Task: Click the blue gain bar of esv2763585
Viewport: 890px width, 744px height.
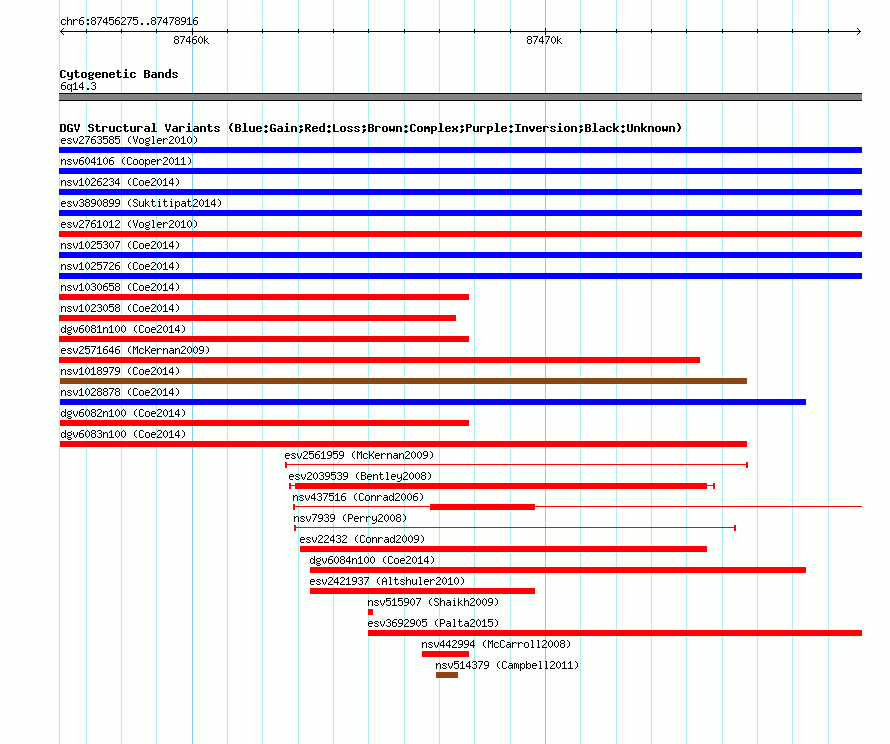Action: [460, 150]
